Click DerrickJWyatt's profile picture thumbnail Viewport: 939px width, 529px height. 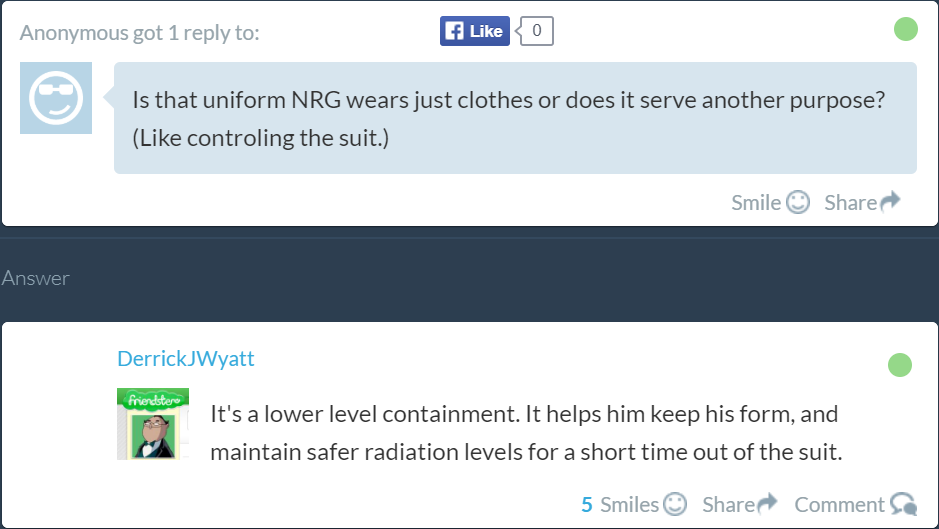coord(153,423)
